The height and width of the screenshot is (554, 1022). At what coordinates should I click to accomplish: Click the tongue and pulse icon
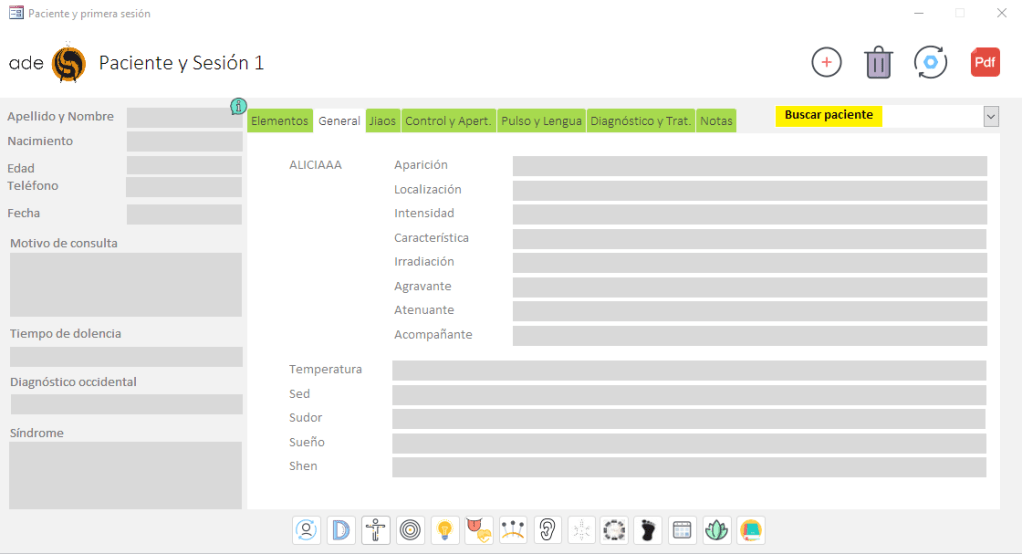(x=479, y=530)
